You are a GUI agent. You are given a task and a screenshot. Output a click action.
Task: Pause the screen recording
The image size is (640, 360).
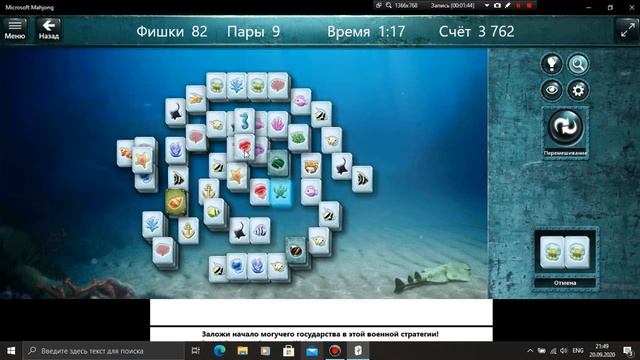518,5
